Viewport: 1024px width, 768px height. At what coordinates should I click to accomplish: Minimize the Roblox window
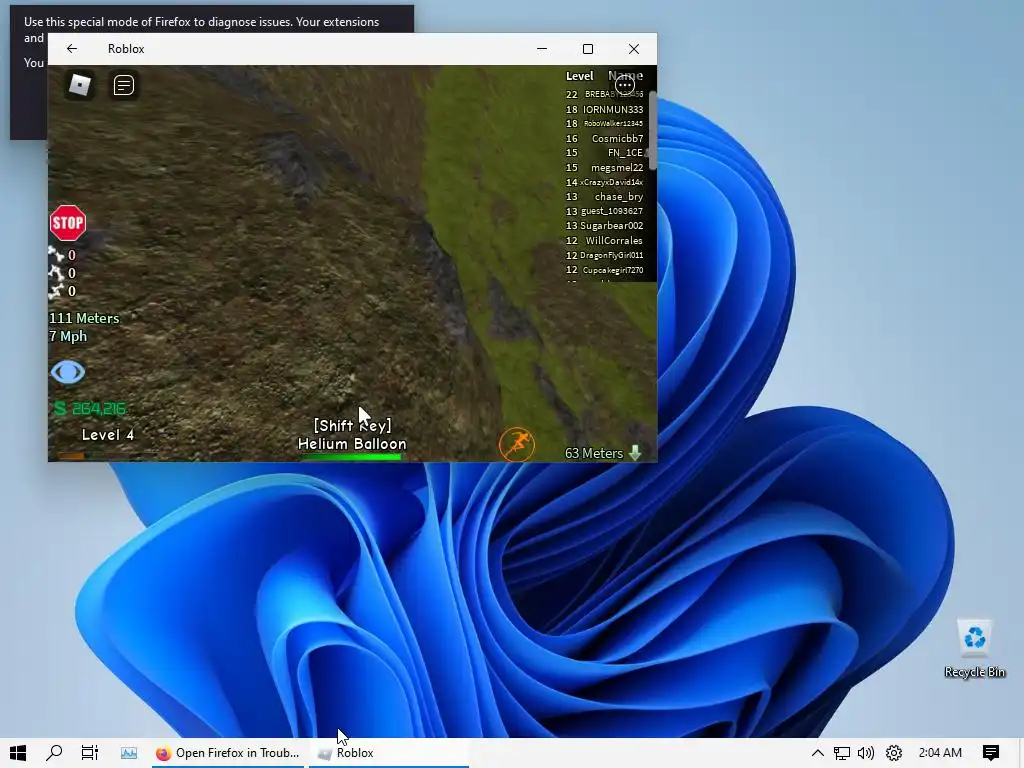(542, 49)
